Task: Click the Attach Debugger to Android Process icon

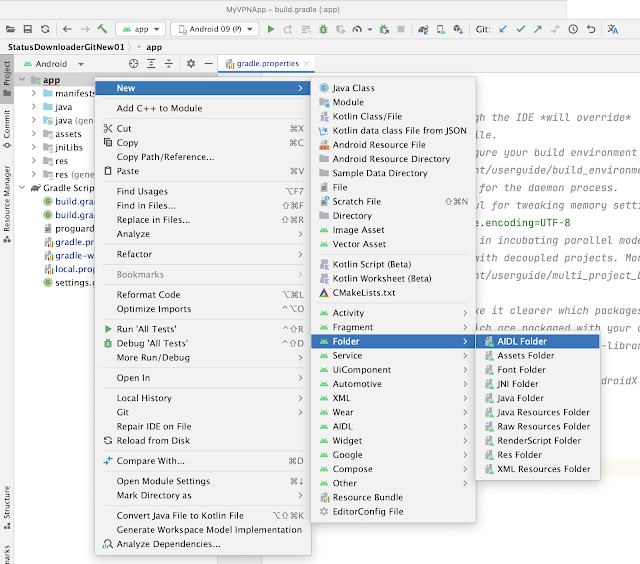Action: pyautogui.click(x=384, y=29)
